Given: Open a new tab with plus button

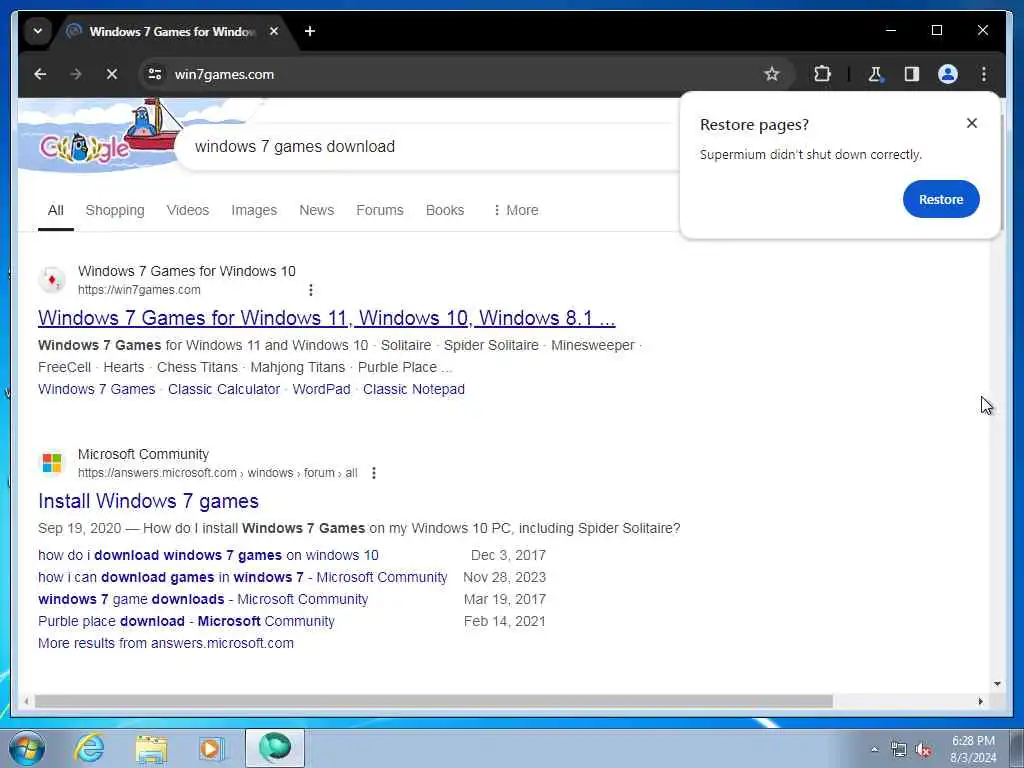Looking at the screenshot, I should point(310,31).
